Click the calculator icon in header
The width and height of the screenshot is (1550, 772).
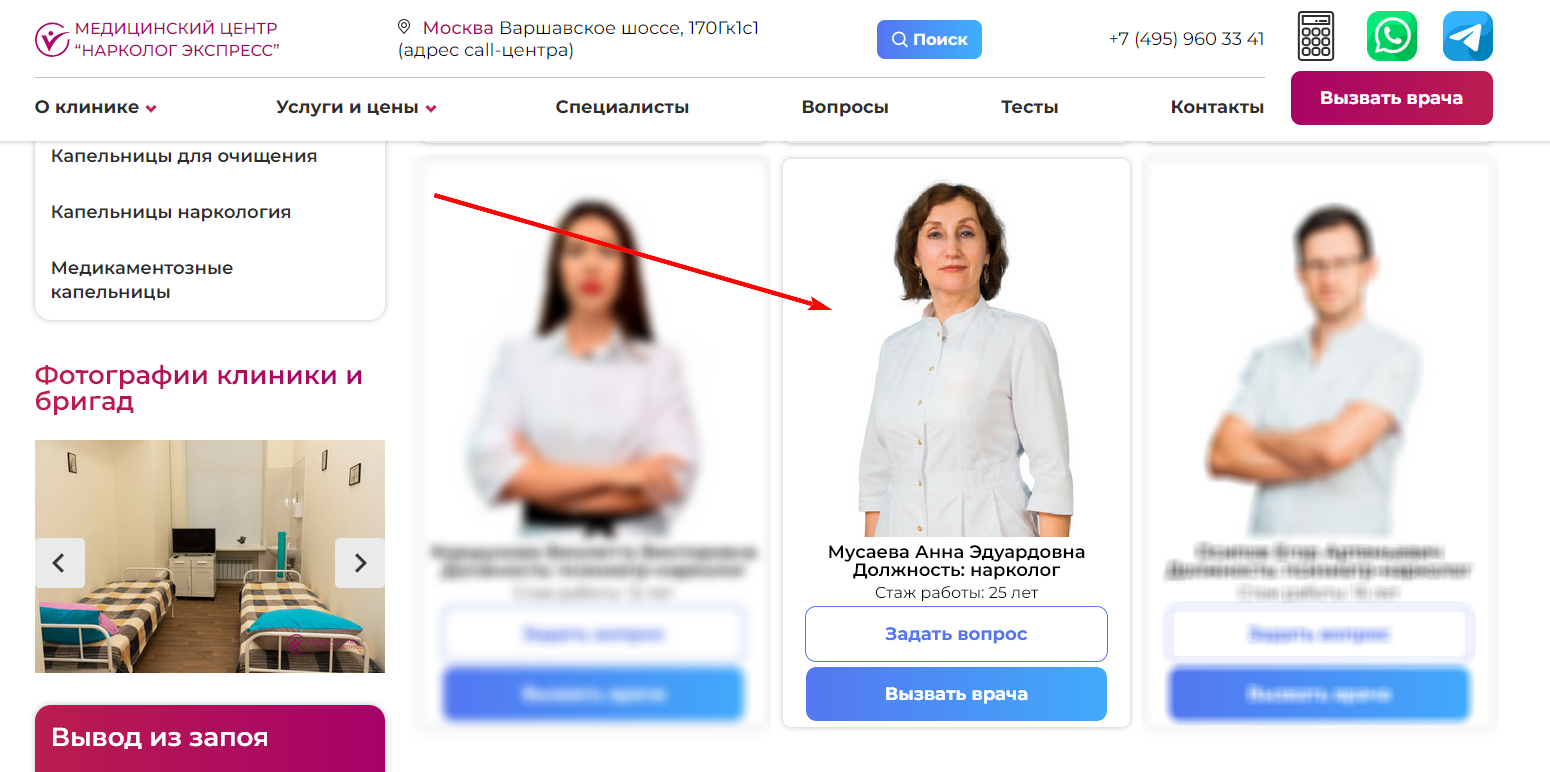(1316, 37)
